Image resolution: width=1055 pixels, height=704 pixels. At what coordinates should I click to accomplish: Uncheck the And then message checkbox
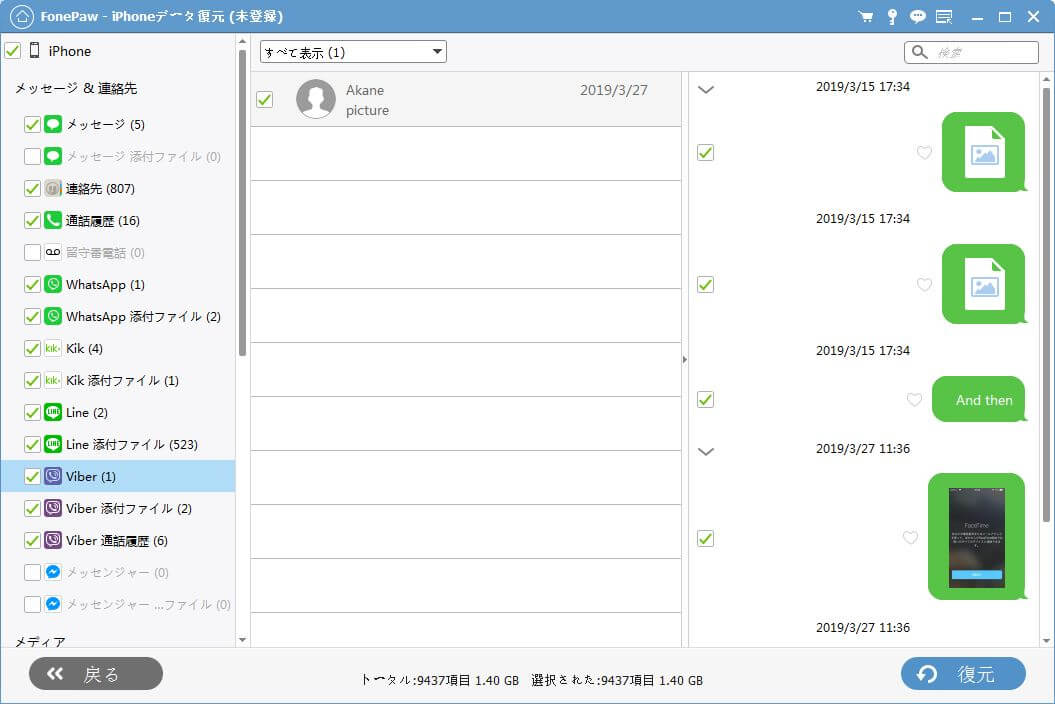point(705,399)
